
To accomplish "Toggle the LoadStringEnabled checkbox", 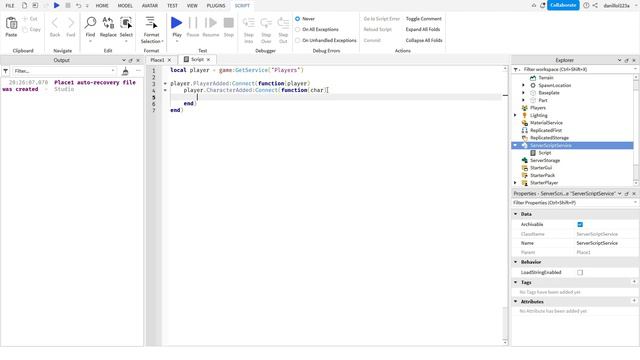I will pos(580,272).
